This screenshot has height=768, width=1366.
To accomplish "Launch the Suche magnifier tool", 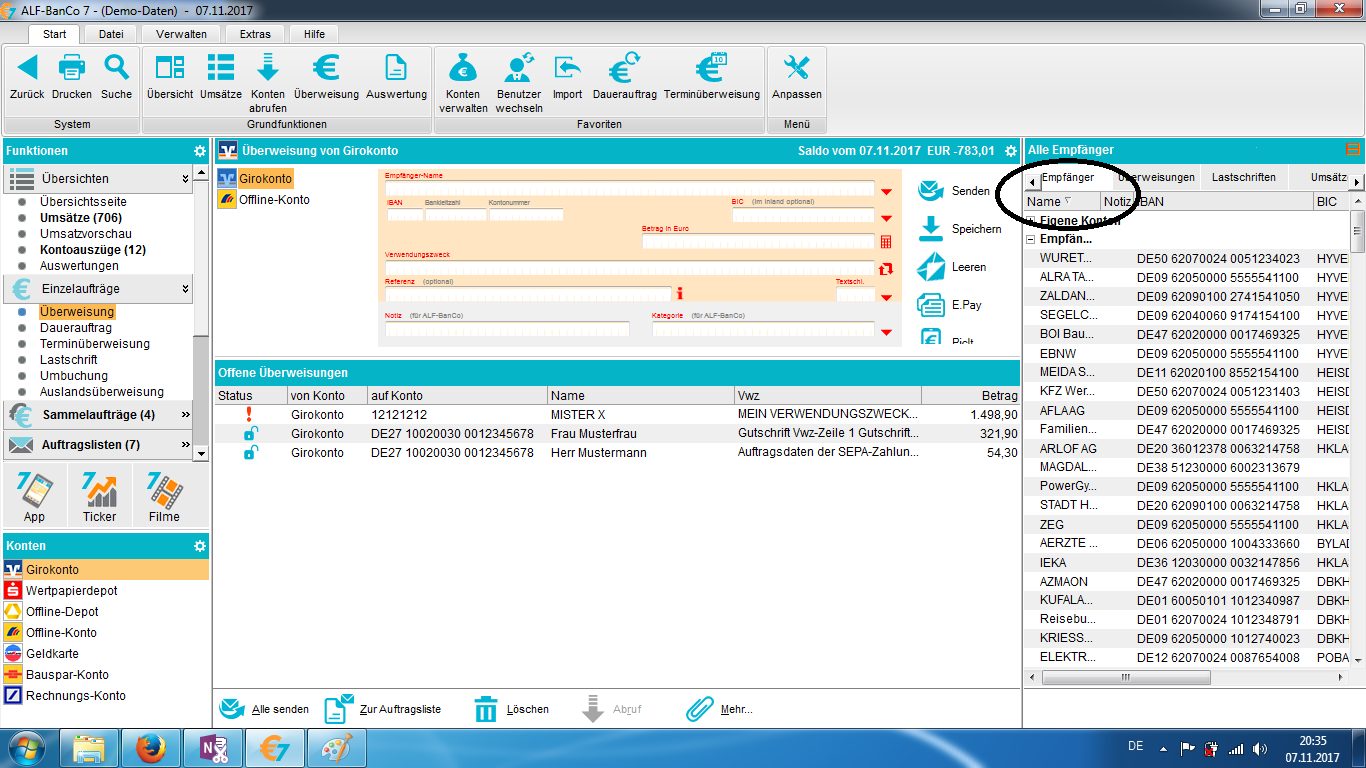I will 117,68.
